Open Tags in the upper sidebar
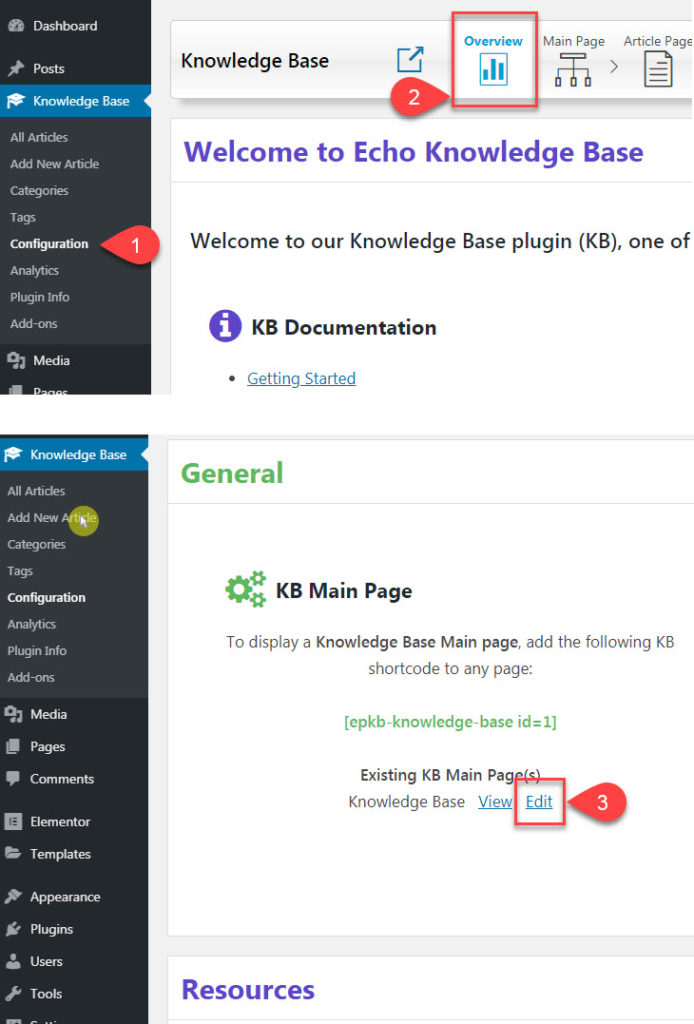This screenshot has height=1024, width=694. click(23, 217)
